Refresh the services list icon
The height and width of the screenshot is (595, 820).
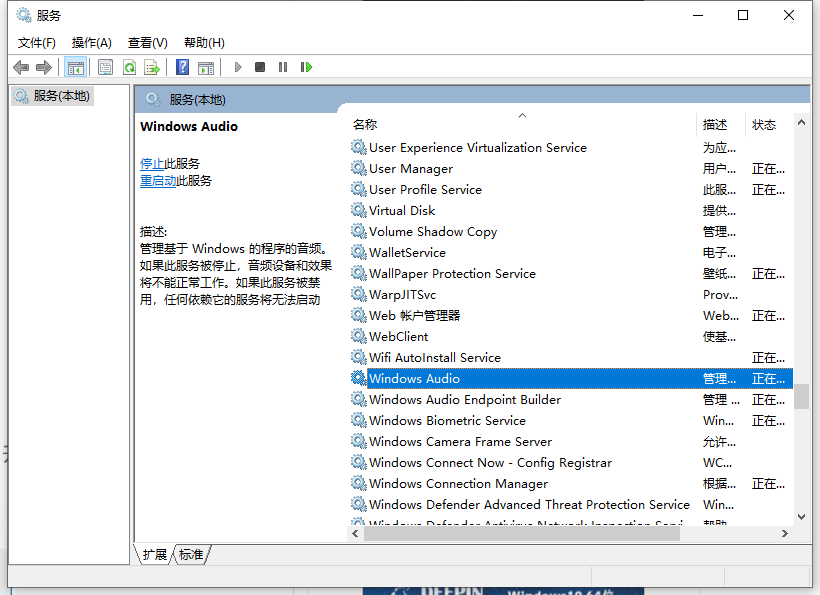pyautogui.click(x=130, y=66)
